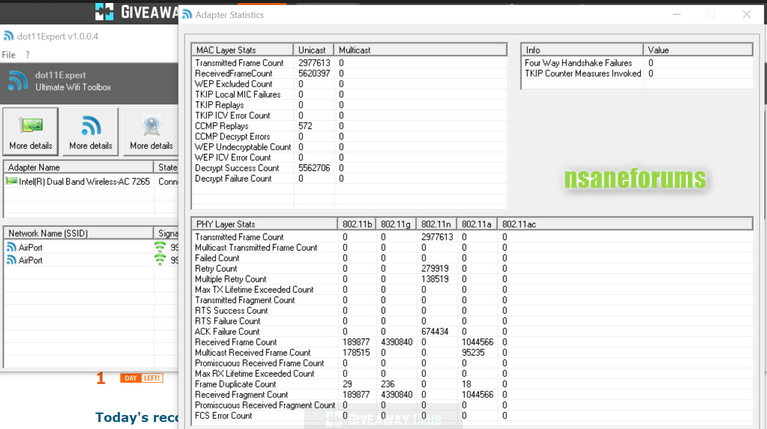Open the File menu in dot11Expert
Image resolution: width=767 pixels, height=429 pixels.
pos(8,55)
